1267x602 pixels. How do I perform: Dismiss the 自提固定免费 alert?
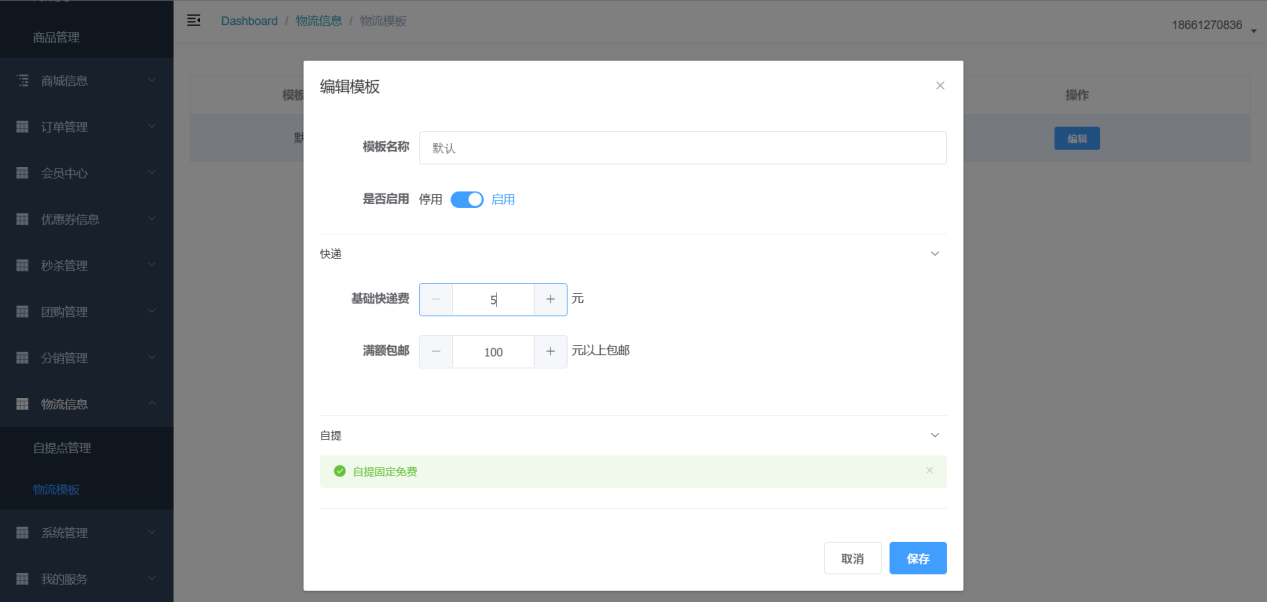click(929, 470)
